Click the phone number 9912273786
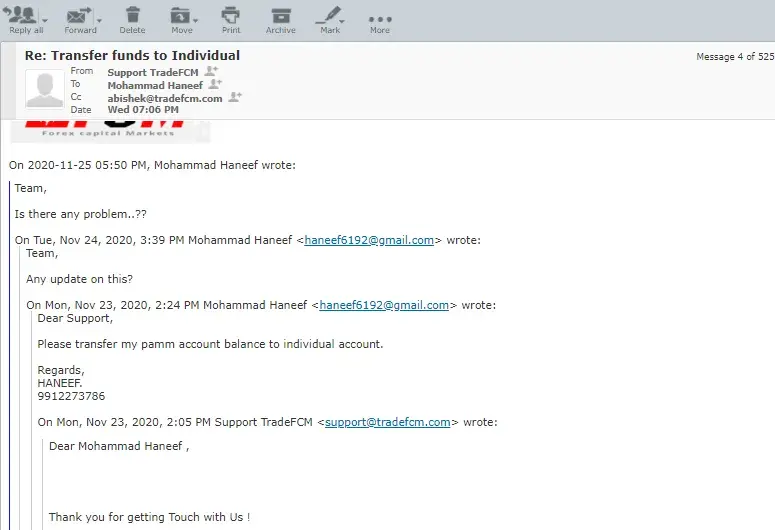 tap(71, 396)
